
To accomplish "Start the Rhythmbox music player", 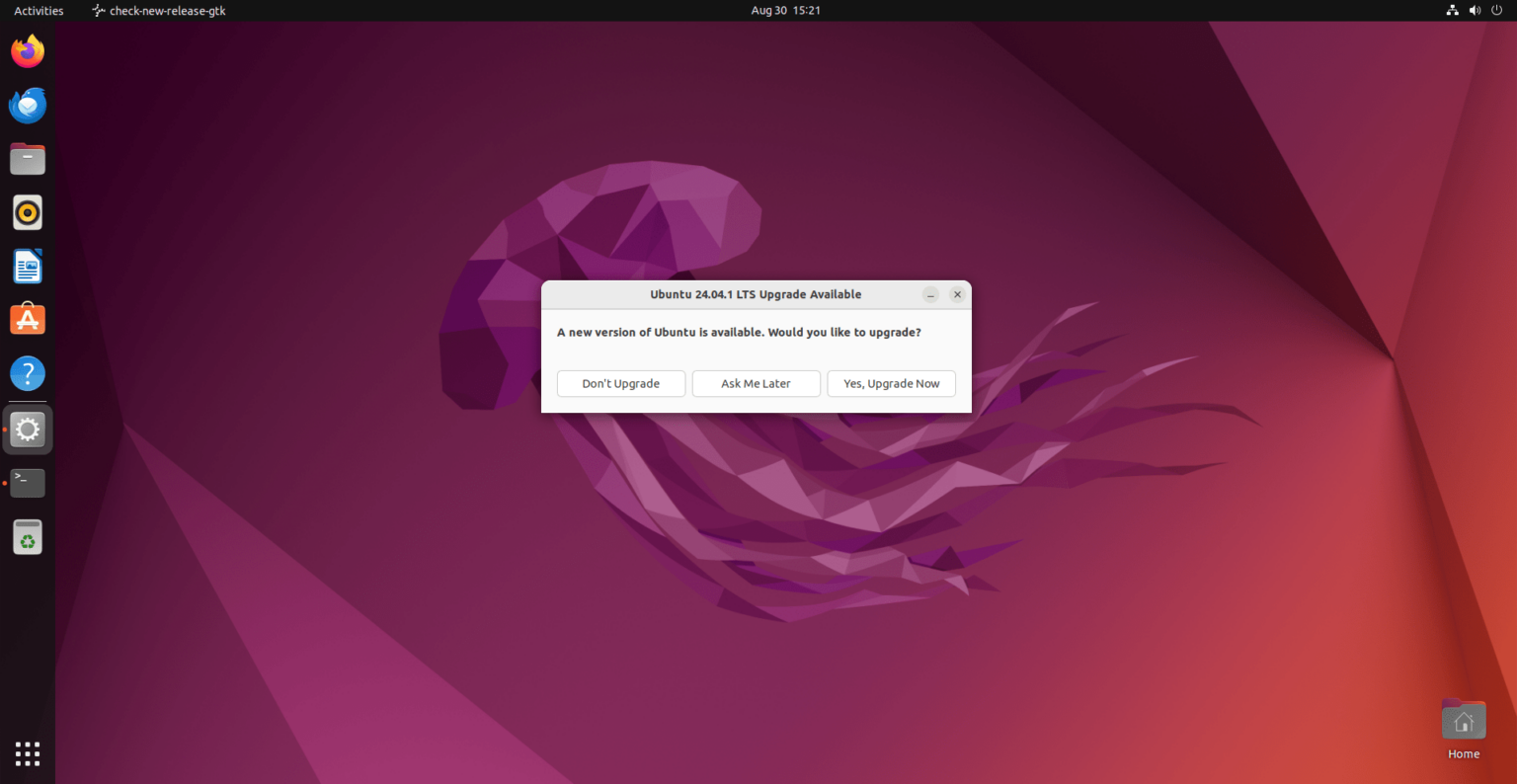I will click(x=27, y=211).
